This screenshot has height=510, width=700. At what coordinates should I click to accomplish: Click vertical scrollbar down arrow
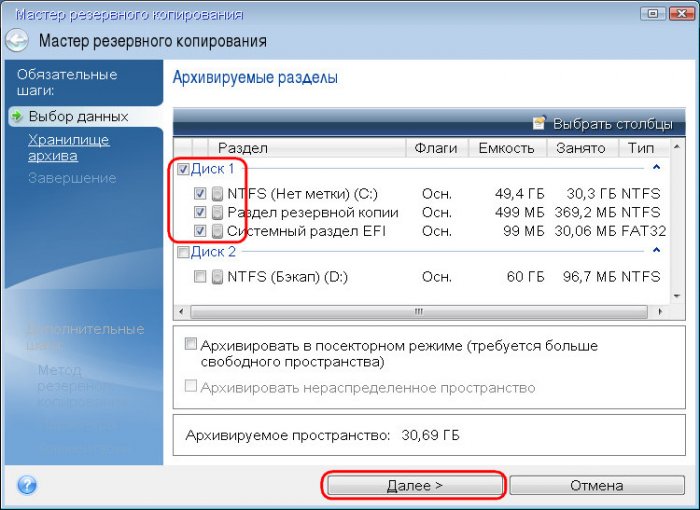(x=677, y=296)
